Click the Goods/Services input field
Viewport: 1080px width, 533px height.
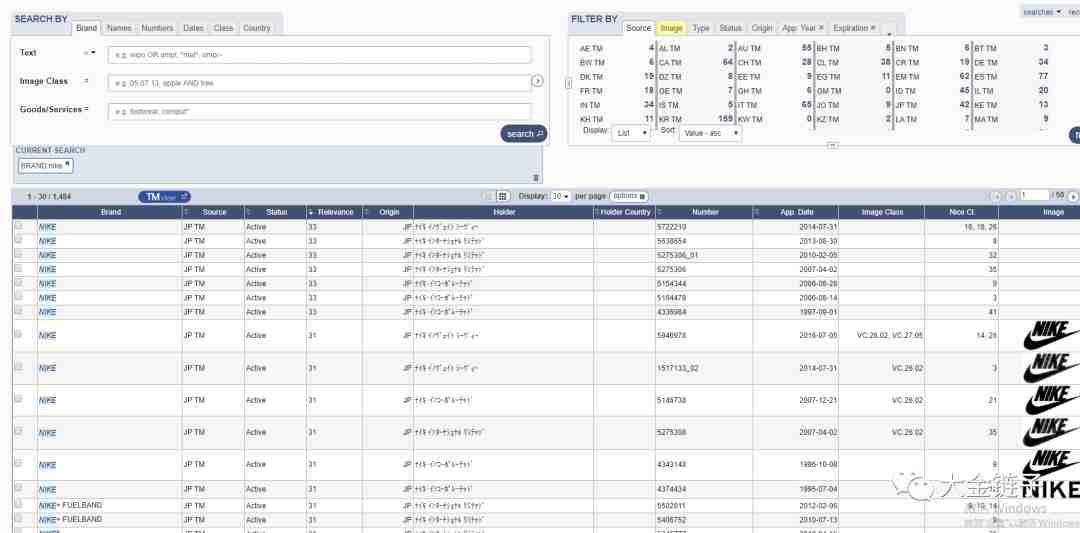(320, 111)
